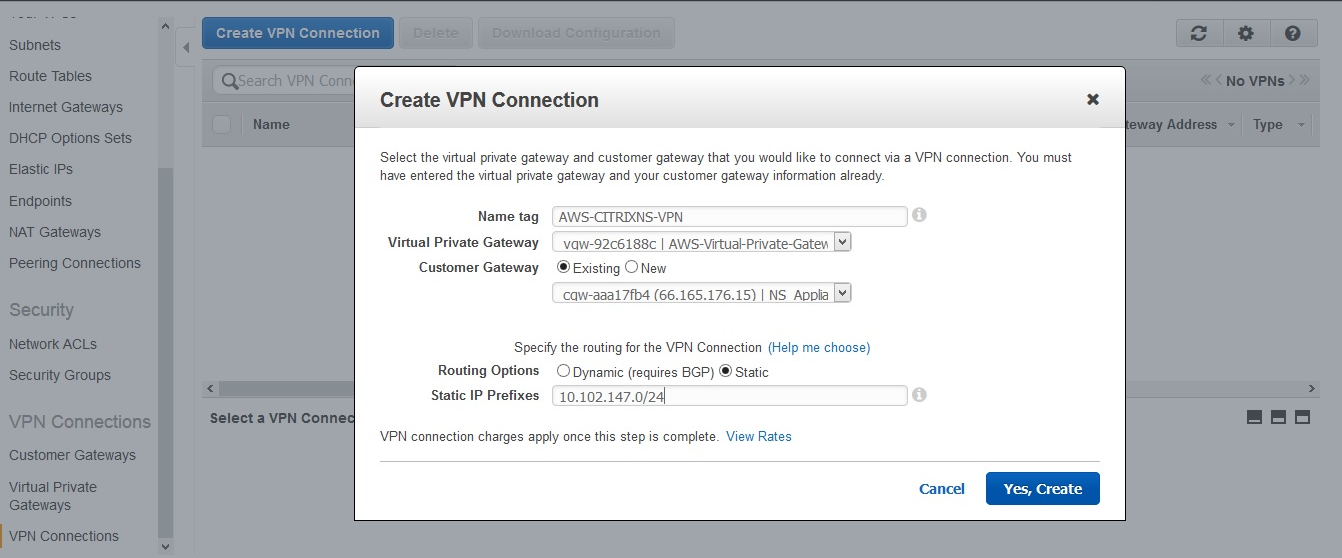Open Customer Gateways in the sidebar

pyautogui.click(x=72, y=455)
